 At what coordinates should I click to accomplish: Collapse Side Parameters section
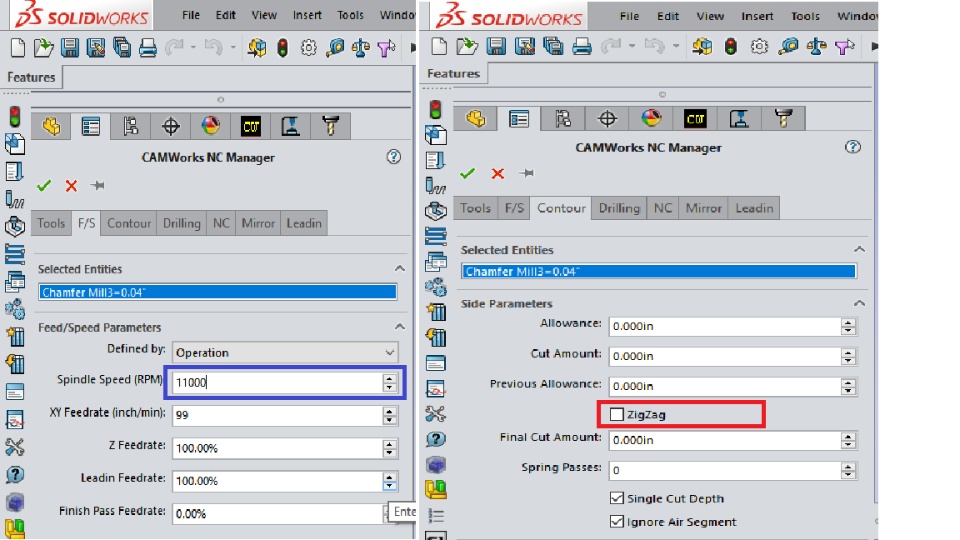point(860,303)
